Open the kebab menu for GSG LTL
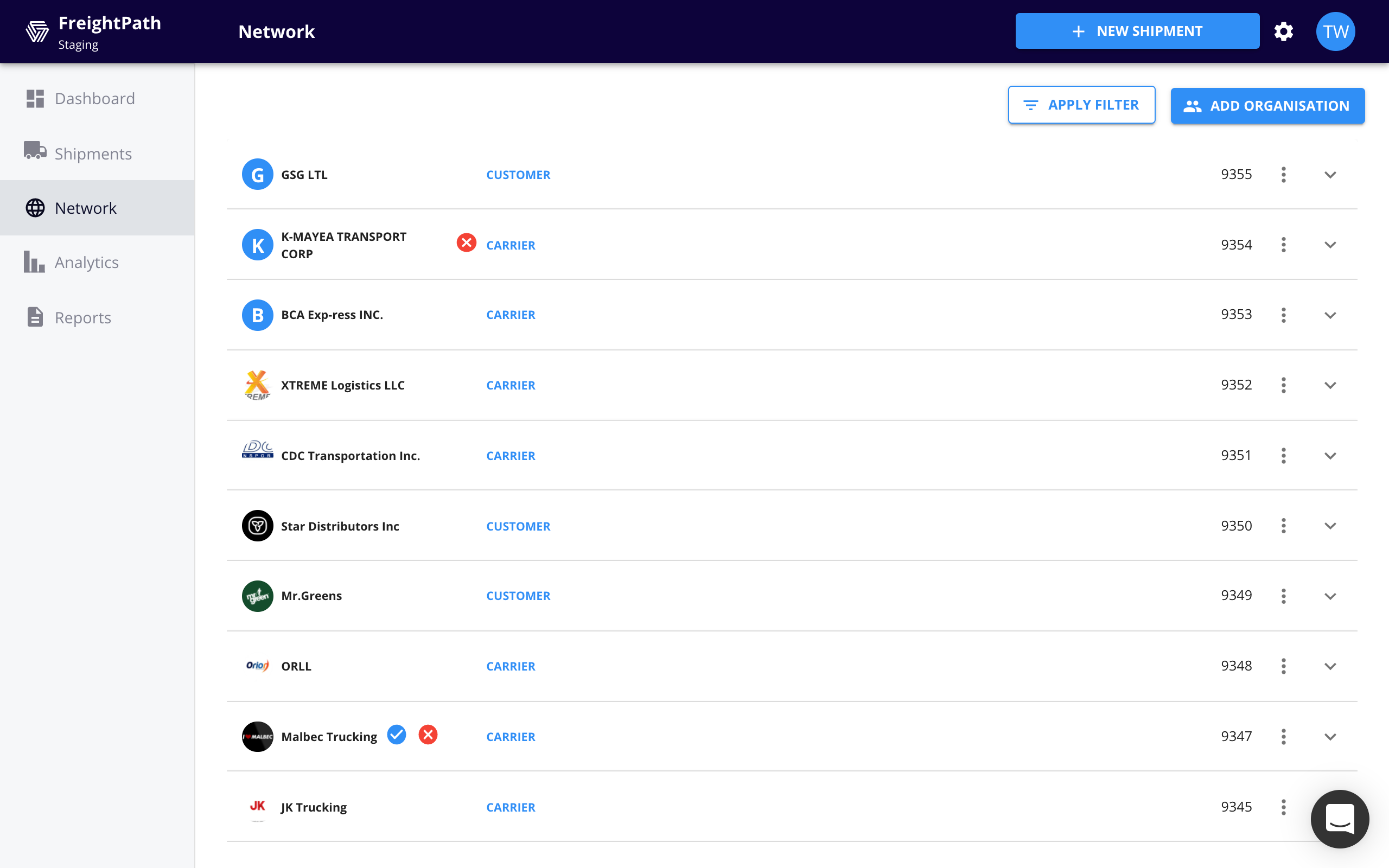 [x=1283, y=174]
